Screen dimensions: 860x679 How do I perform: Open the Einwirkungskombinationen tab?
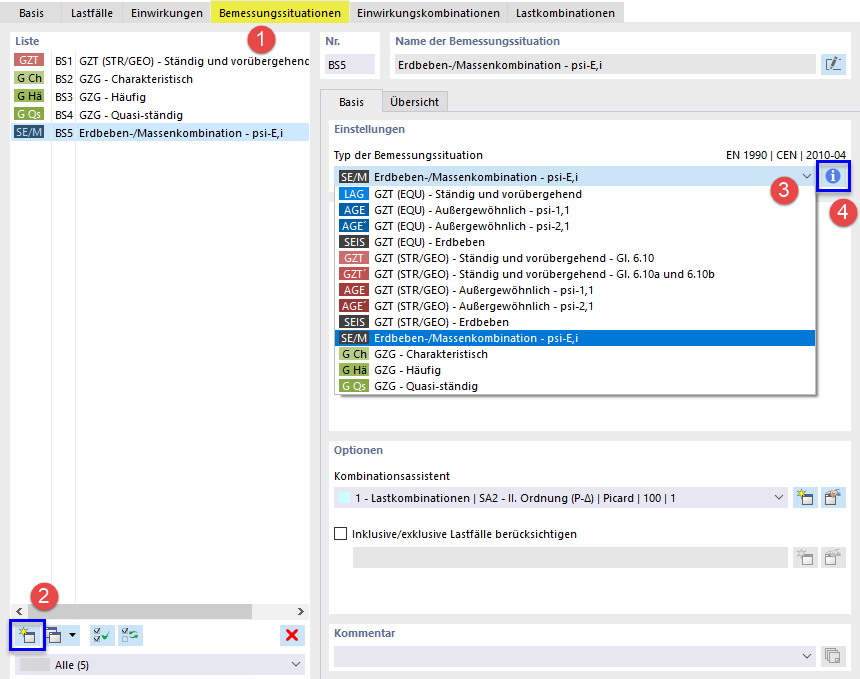click(x=428, y=13)
